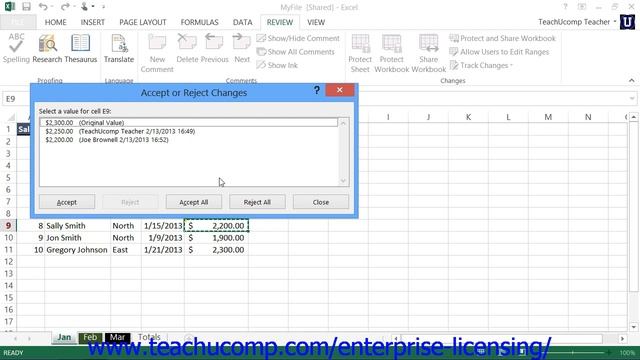Close dialog with red X
Image resolution: width=640 pixels, height=360 pixels.
(x=340, y=90)
